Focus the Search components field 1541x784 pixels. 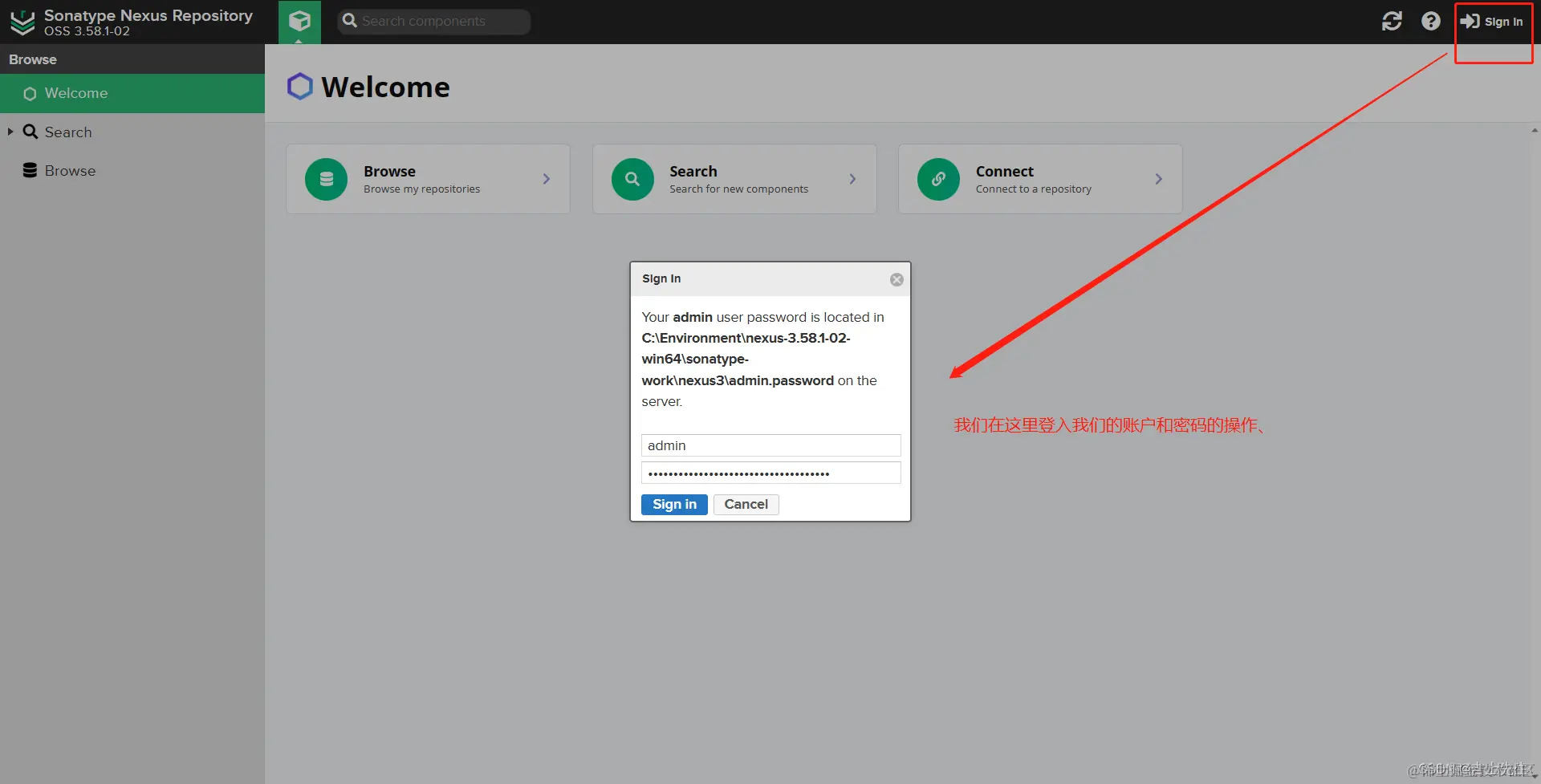coord(434,22)
